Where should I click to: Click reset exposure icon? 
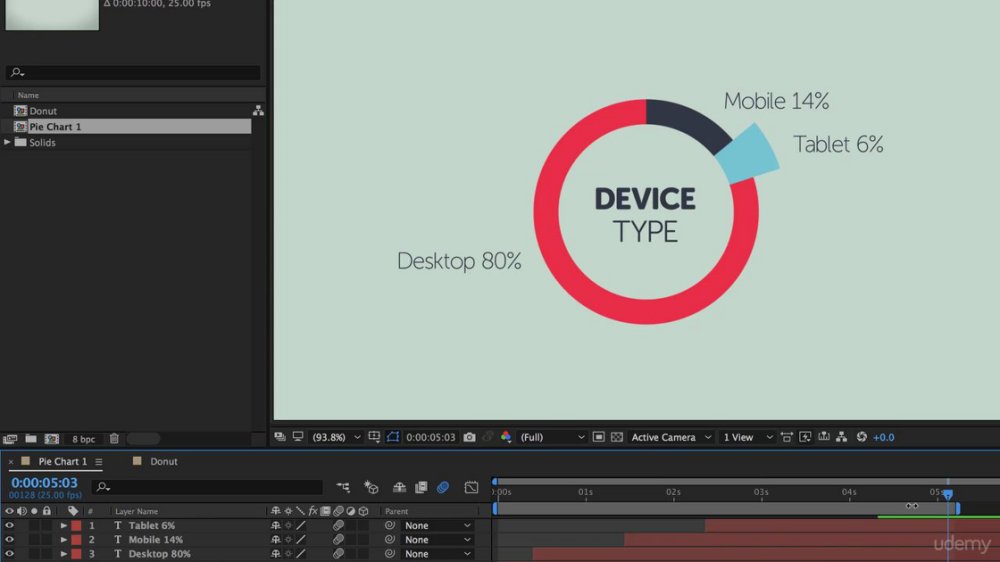862,437
